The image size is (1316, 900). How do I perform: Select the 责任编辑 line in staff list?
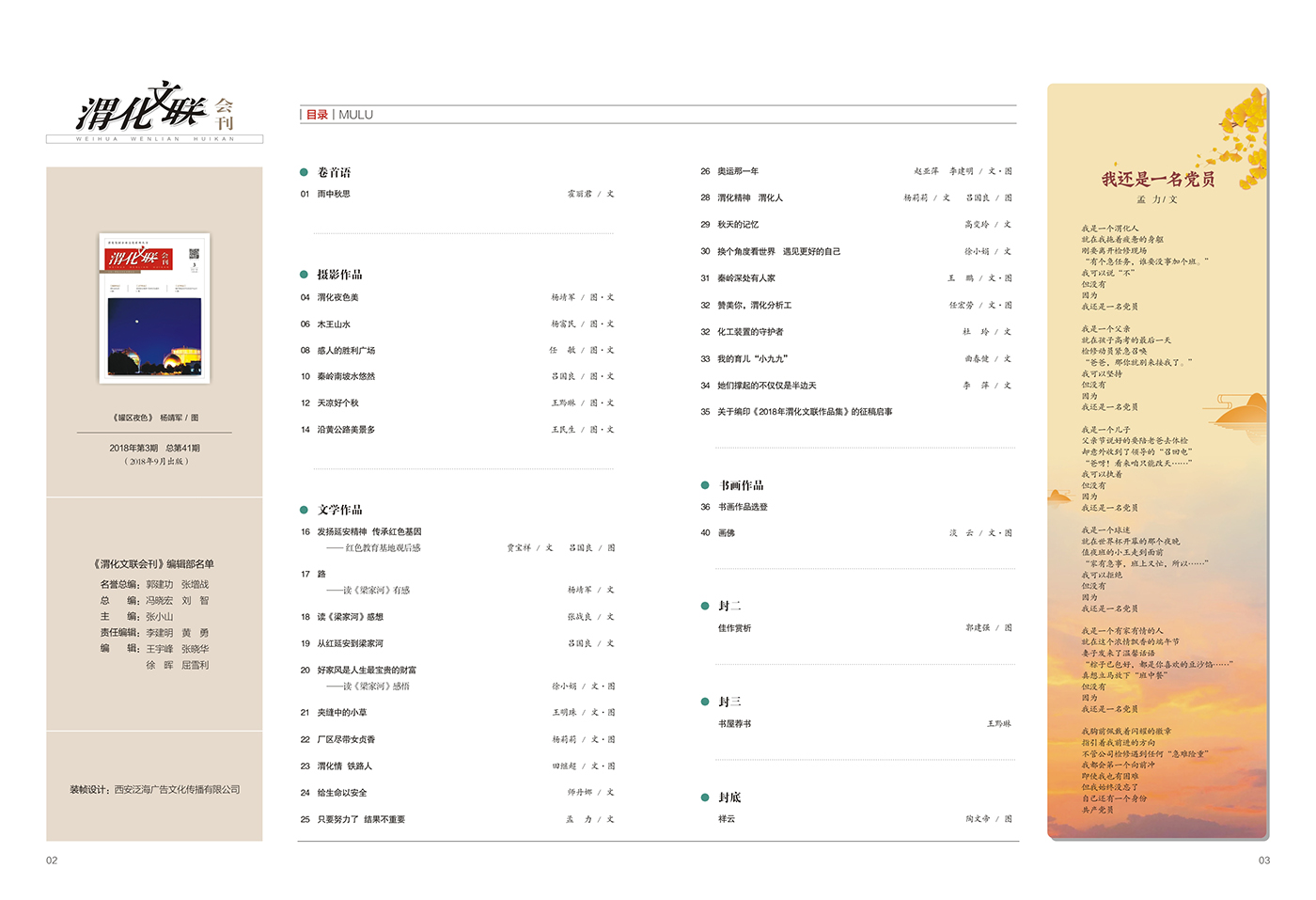pos(154,633)
